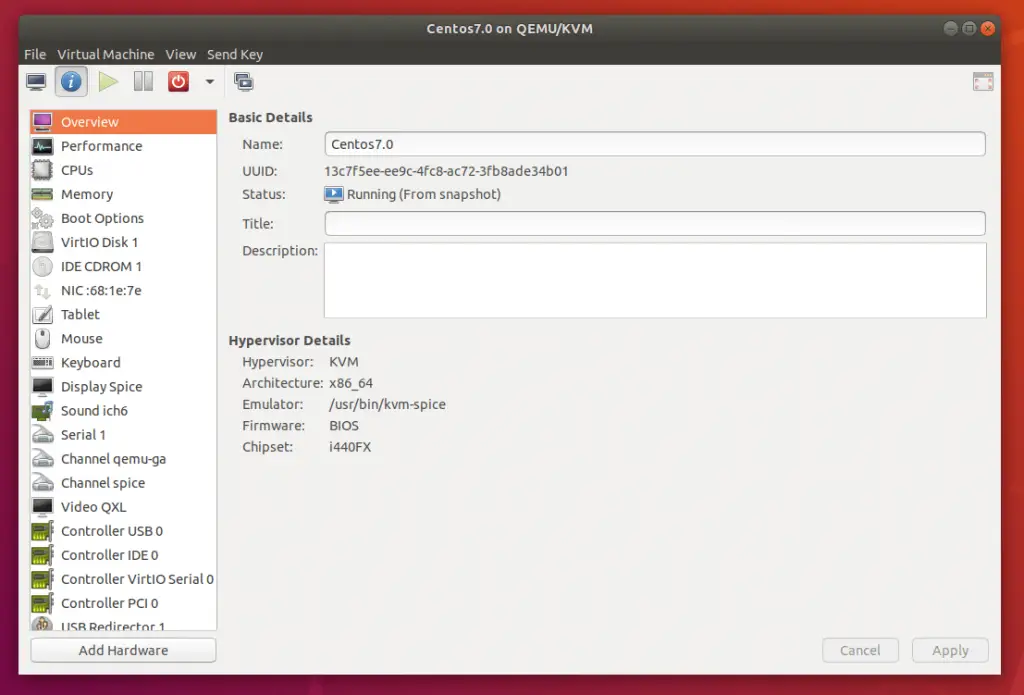Click the BIOS firmware value
The height and width of the screenshot is (695, 1024).
(344, 426)
